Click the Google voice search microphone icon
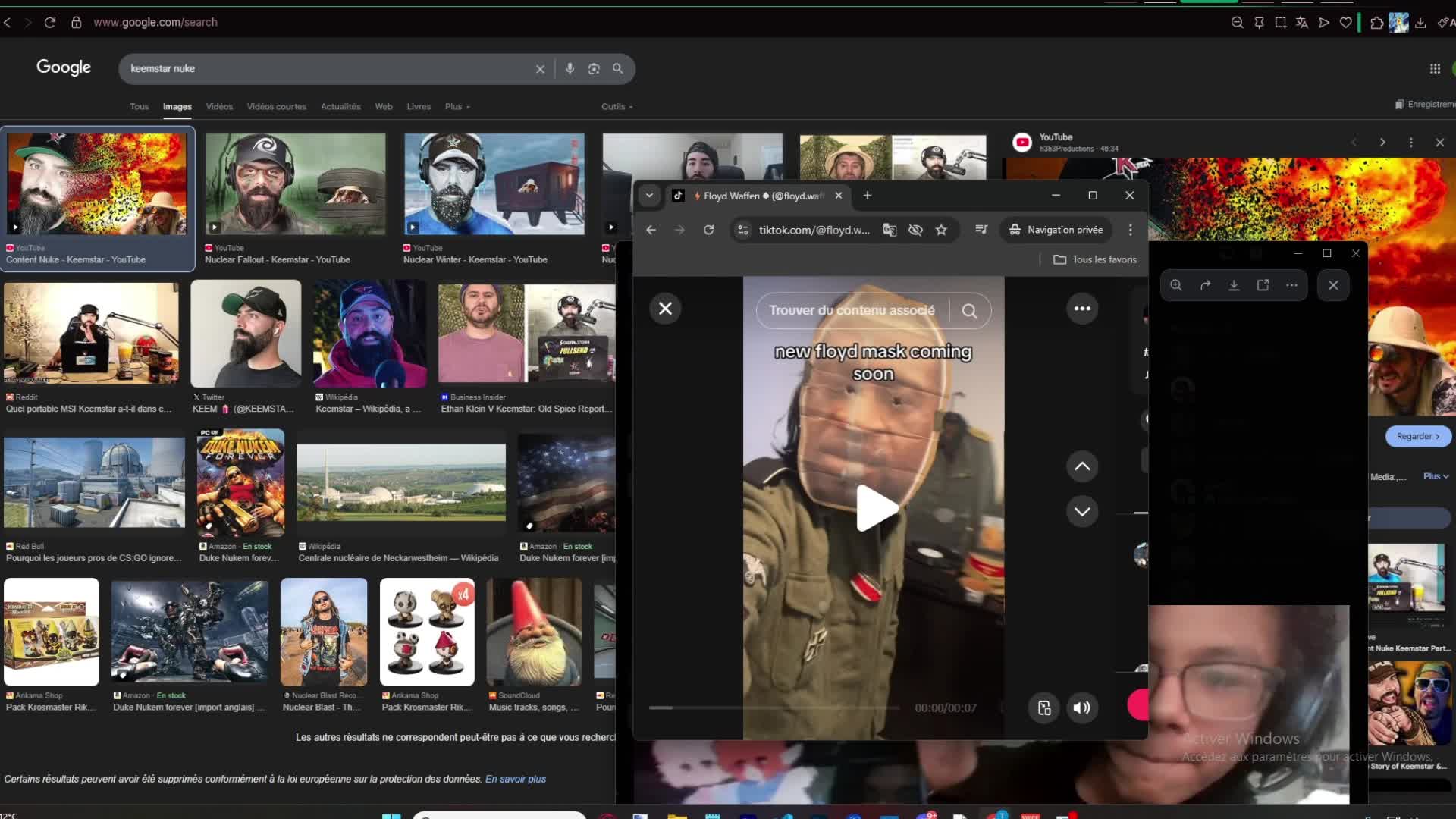 (x=570, y=69)
